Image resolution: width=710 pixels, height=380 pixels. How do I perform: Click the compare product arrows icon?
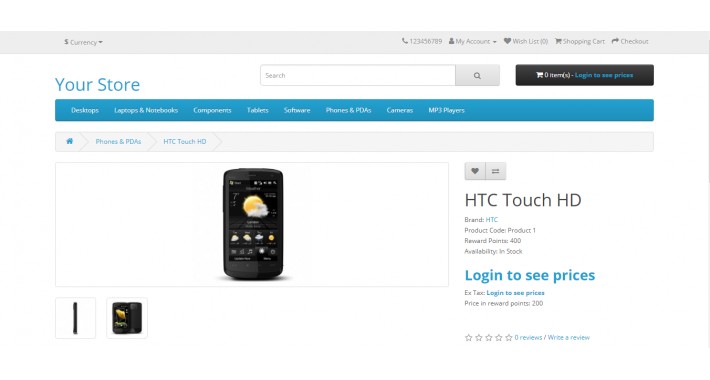click(x=495, y=171)
